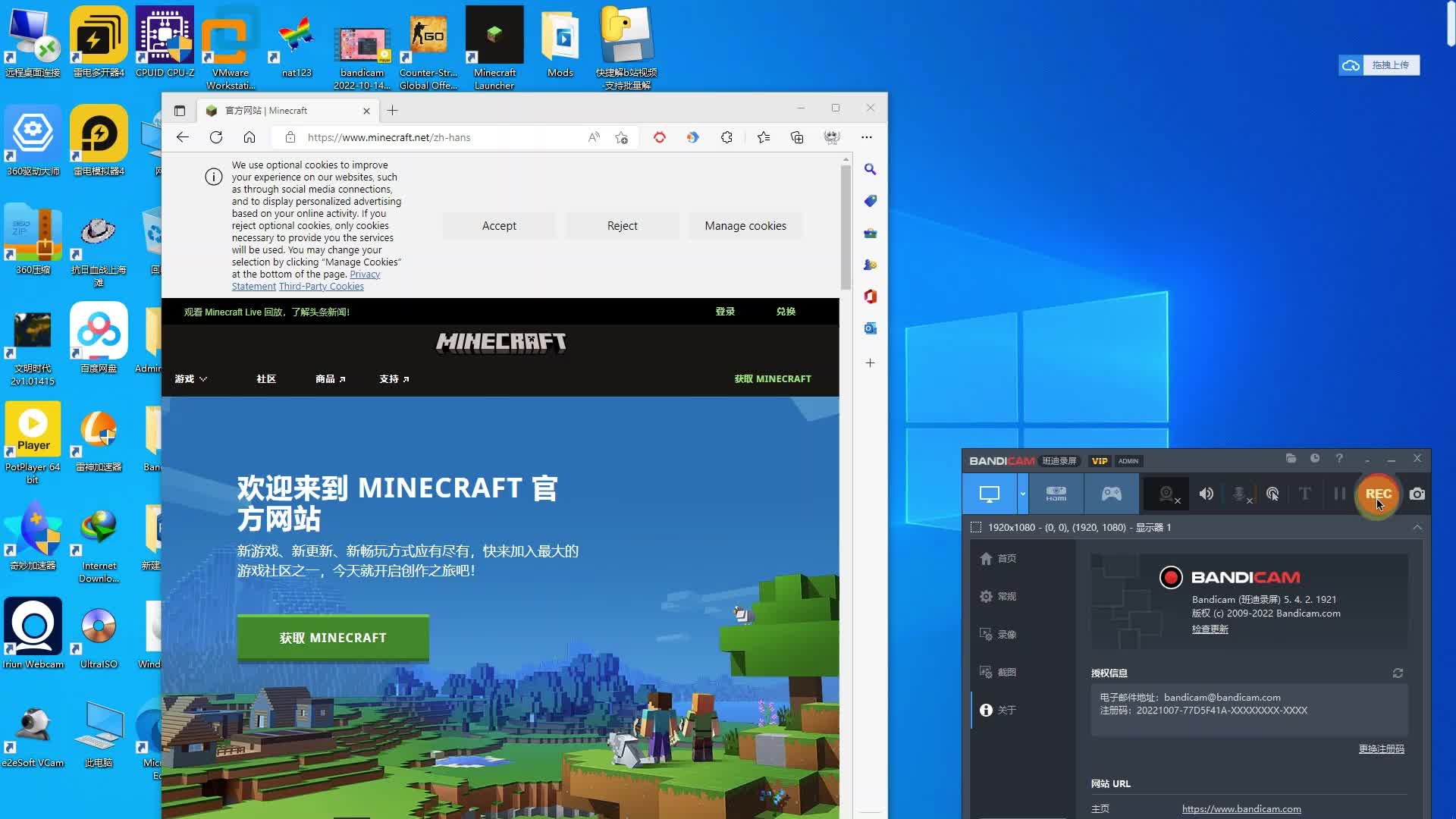
Task: Open Edge favorites list icon
Action: click(763, 137)
